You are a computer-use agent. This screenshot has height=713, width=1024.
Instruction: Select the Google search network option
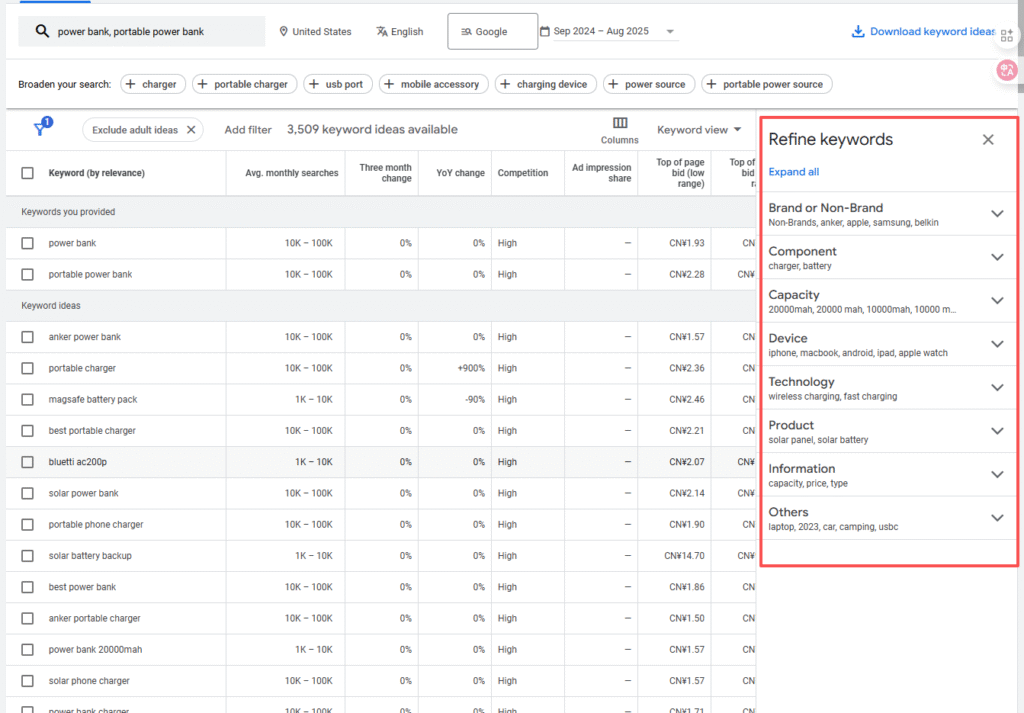tap(491, 32)
